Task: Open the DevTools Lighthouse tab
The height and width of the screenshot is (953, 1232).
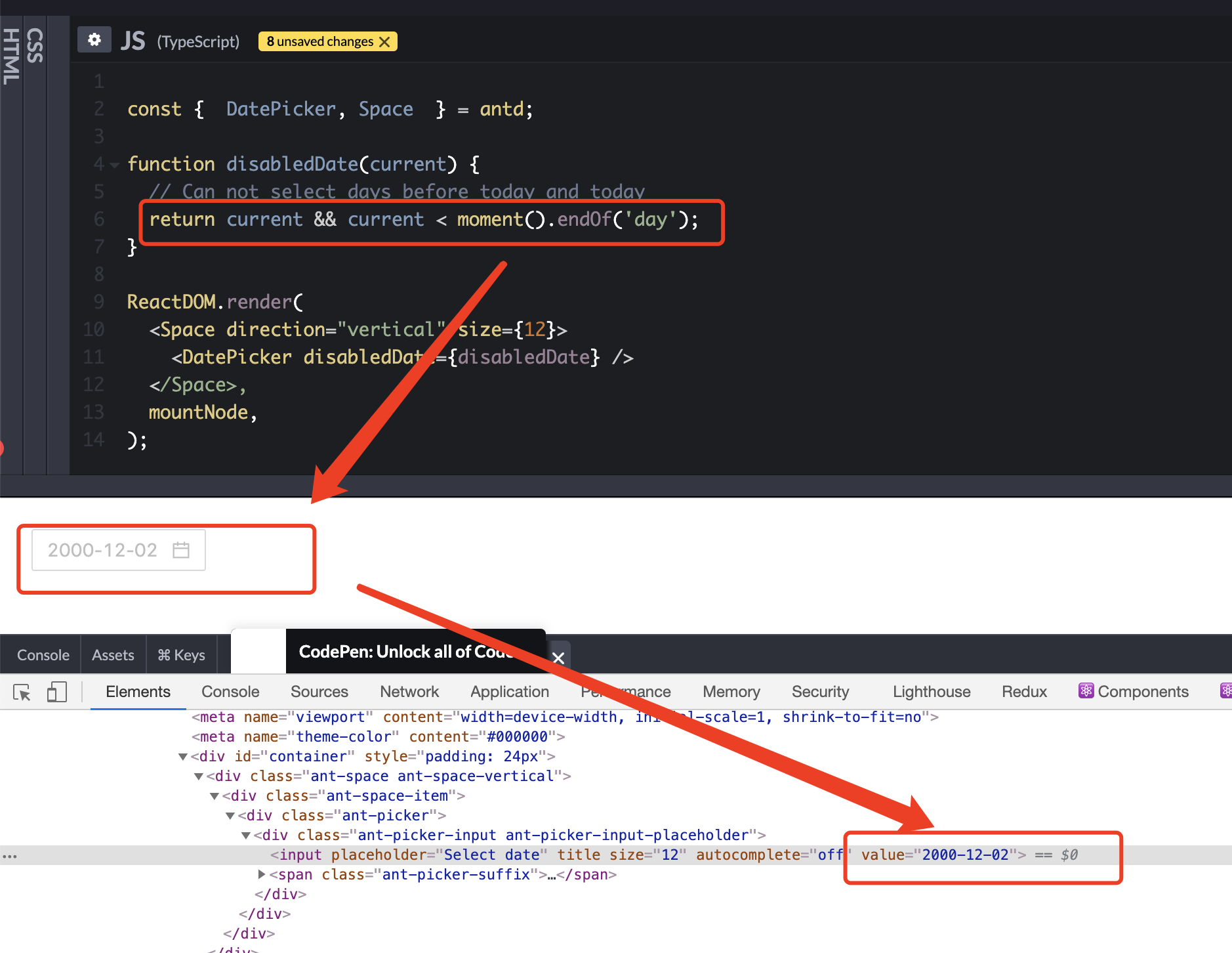Action: 932,692
